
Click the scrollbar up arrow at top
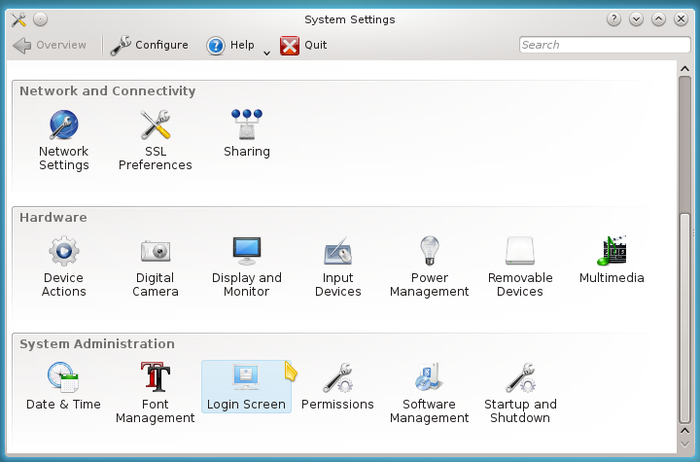coord(684,69)
